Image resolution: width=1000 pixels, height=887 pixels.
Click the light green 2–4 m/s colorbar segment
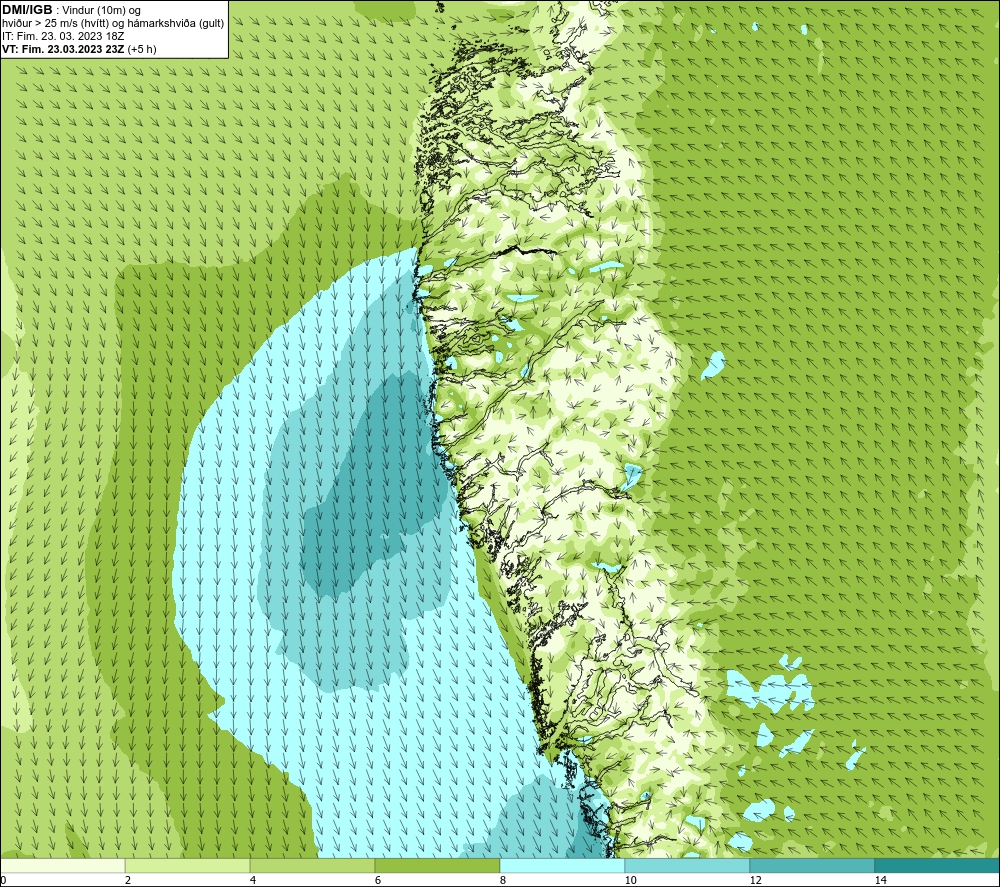pos(188,865)
